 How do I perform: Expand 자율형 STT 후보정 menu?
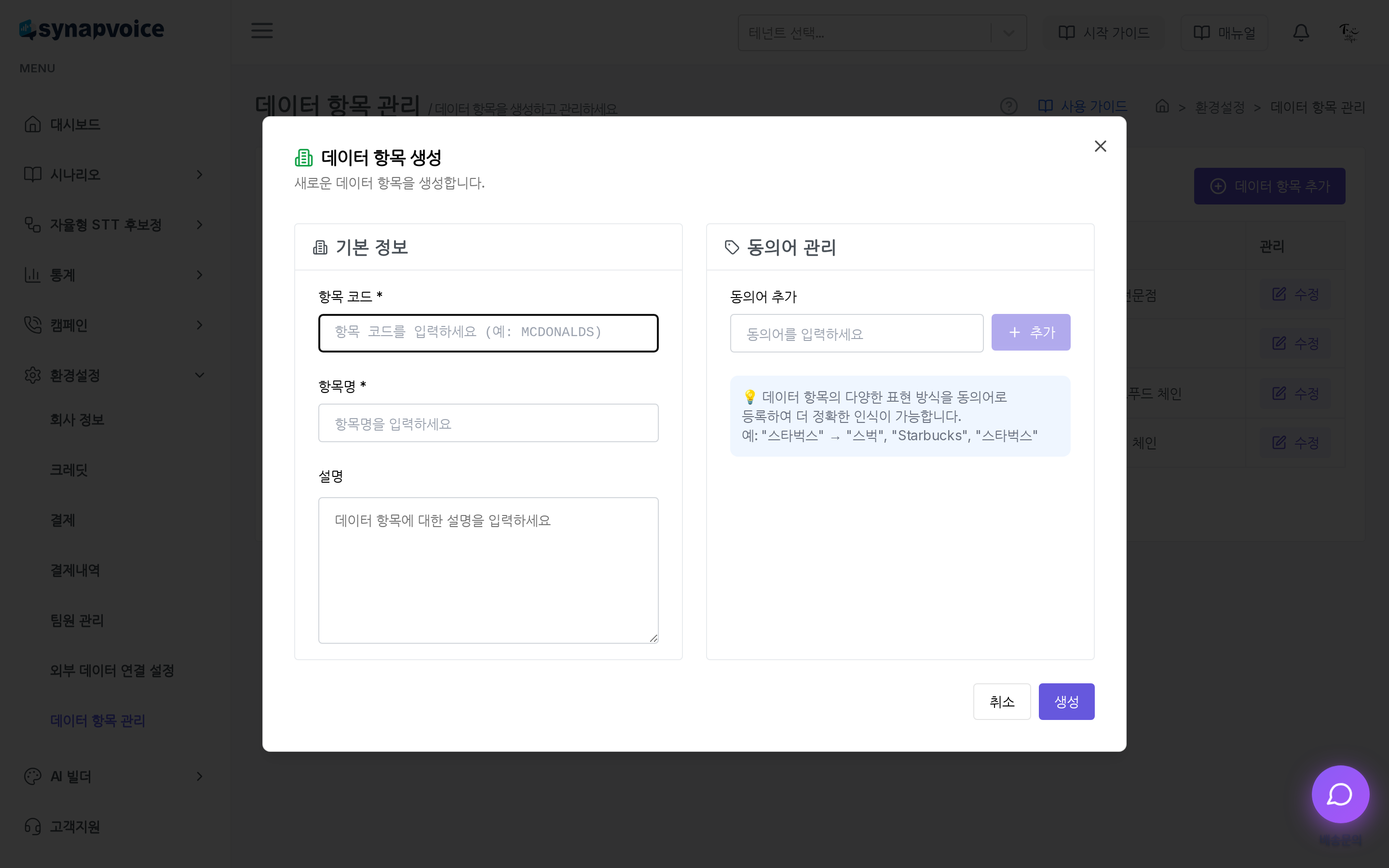[115, 224]
